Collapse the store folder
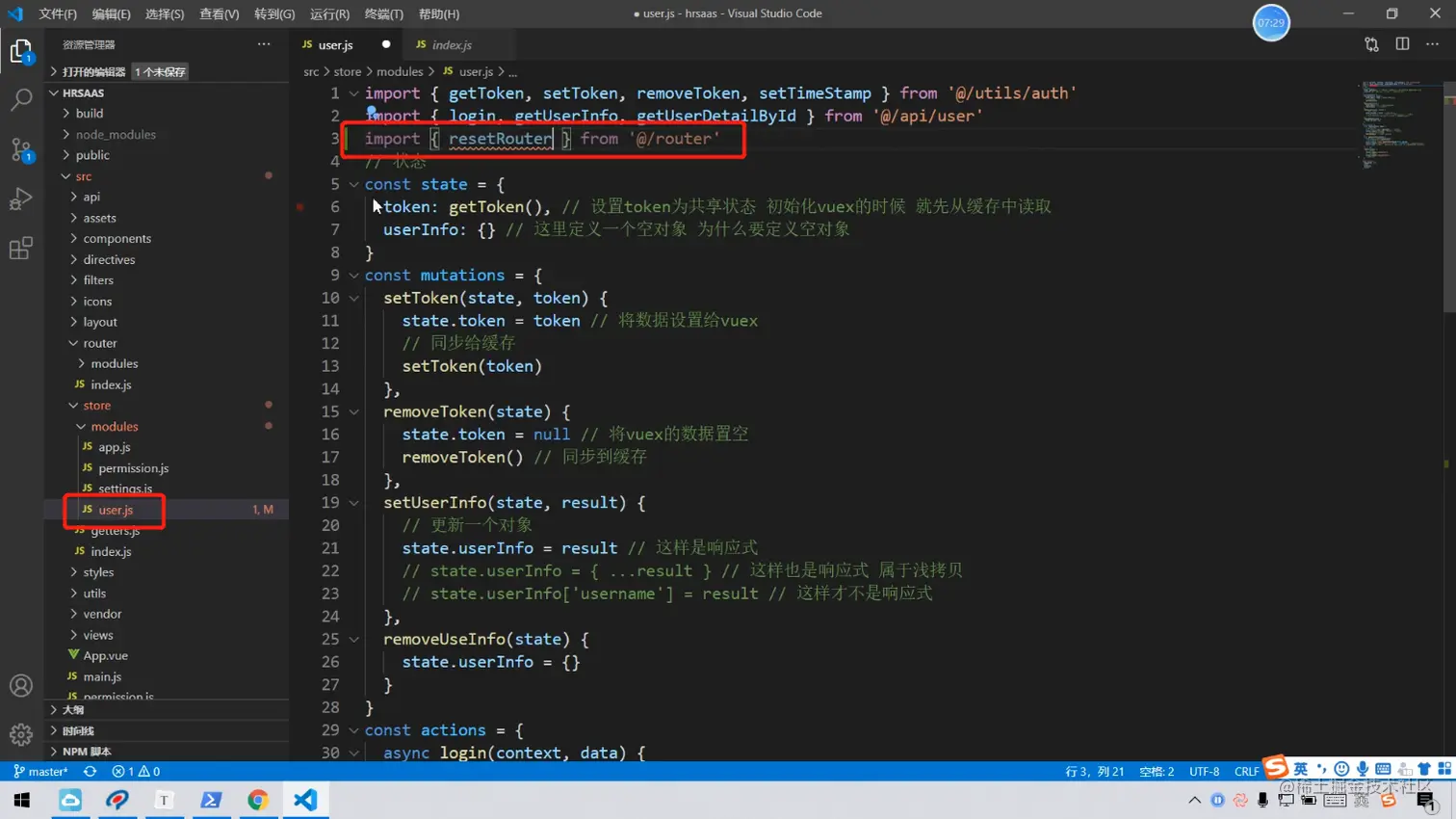Image resolution: width=1456 pixels, height=819 pixels. (167, 406)
